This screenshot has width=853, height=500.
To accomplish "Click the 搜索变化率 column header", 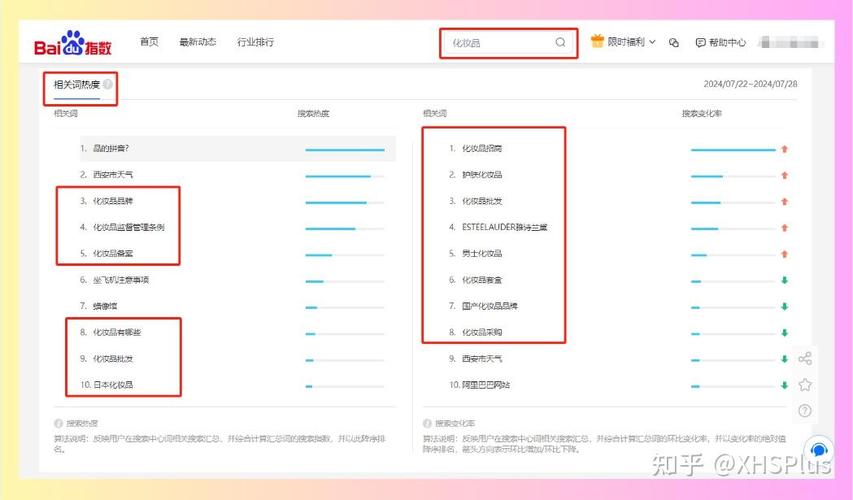I will click(702, 113).
